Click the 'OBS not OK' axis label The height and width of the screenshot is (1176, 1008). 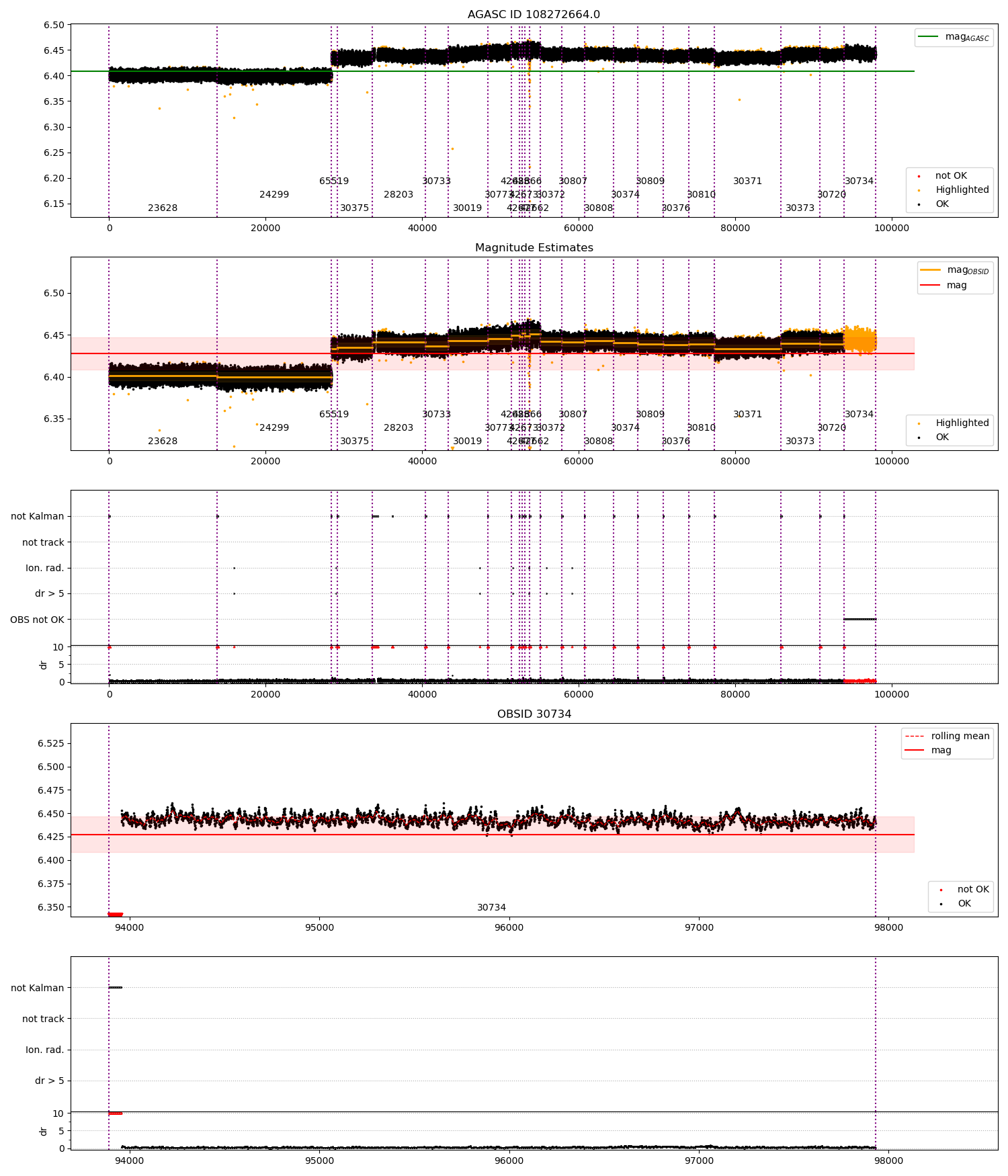coord(37,620)
